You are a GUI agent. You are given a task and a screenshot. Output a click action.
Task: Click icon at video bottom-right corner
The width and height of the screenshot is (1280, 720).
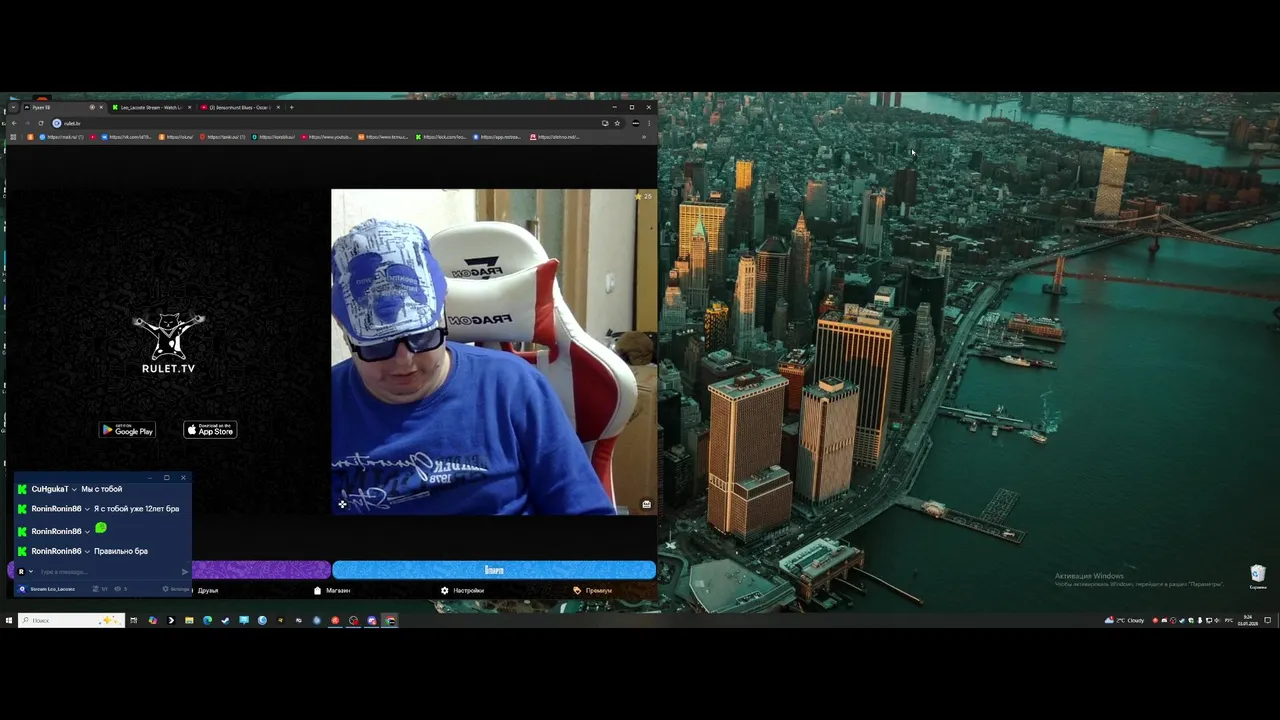click(646, 504)
